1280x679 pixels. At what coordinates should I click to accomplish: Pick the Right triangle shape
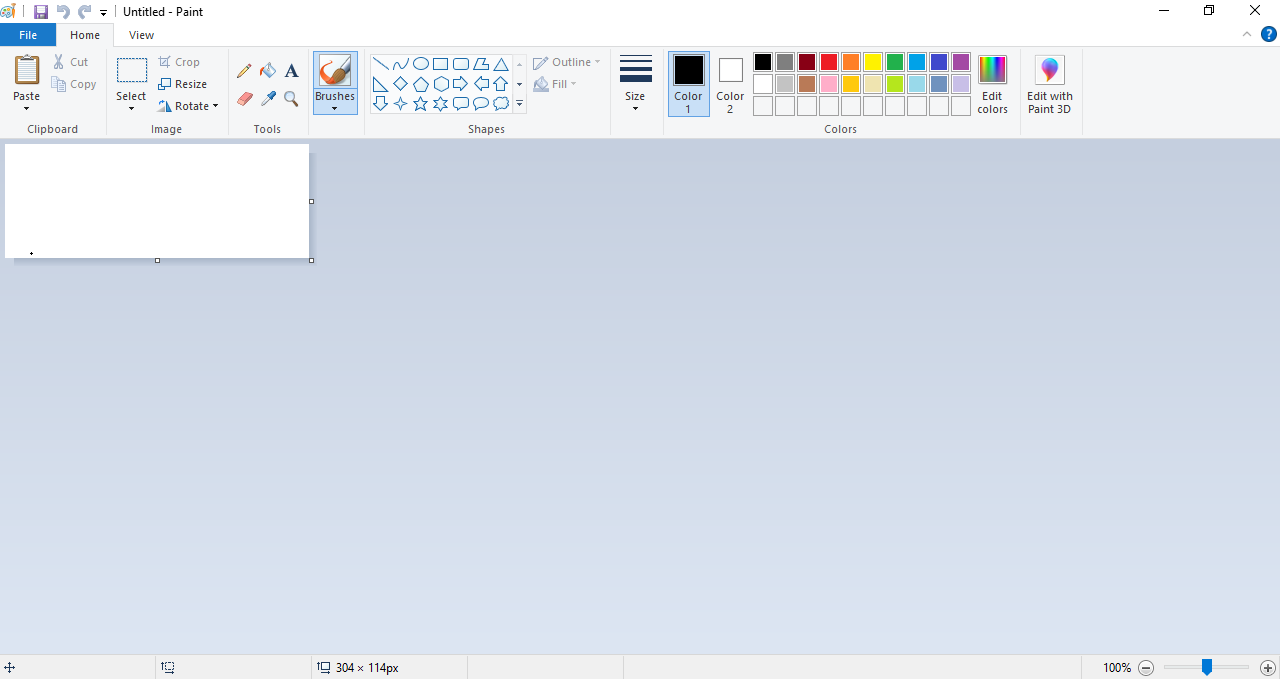[x=380, y=84]
